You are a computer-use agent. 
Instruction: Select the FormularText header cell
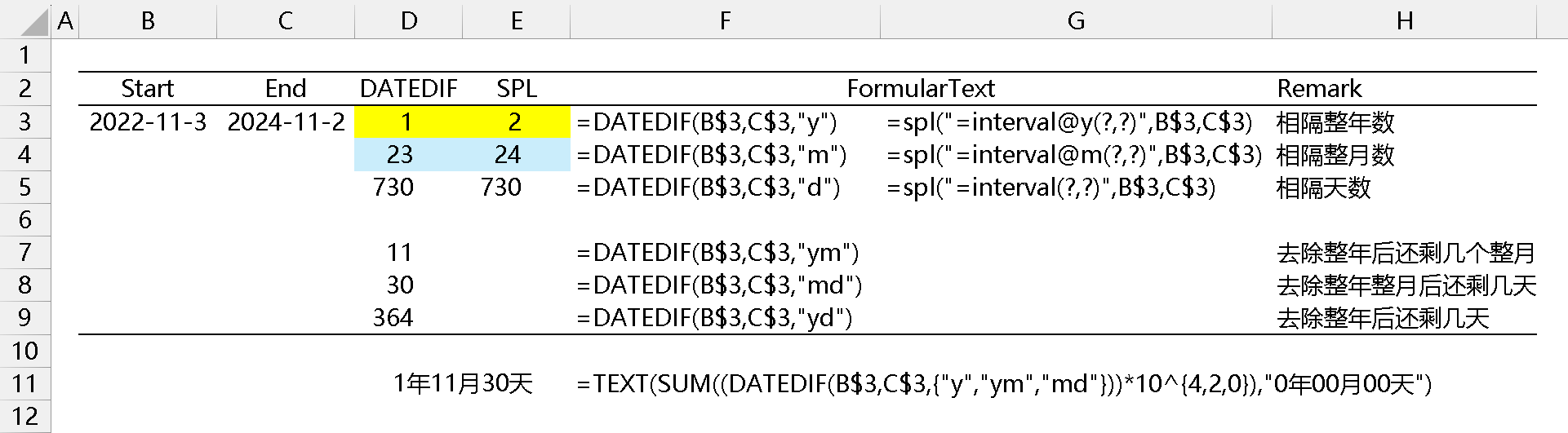coord(921,88)
